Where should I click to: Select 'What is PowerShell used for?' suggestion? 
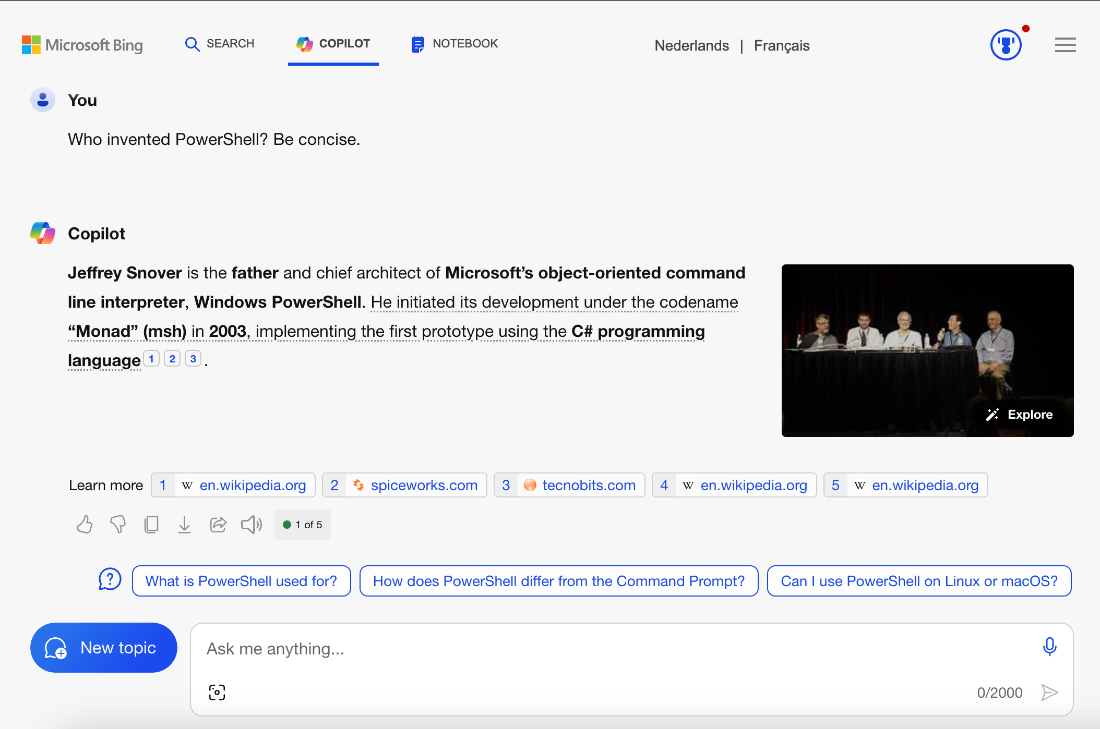241,581
